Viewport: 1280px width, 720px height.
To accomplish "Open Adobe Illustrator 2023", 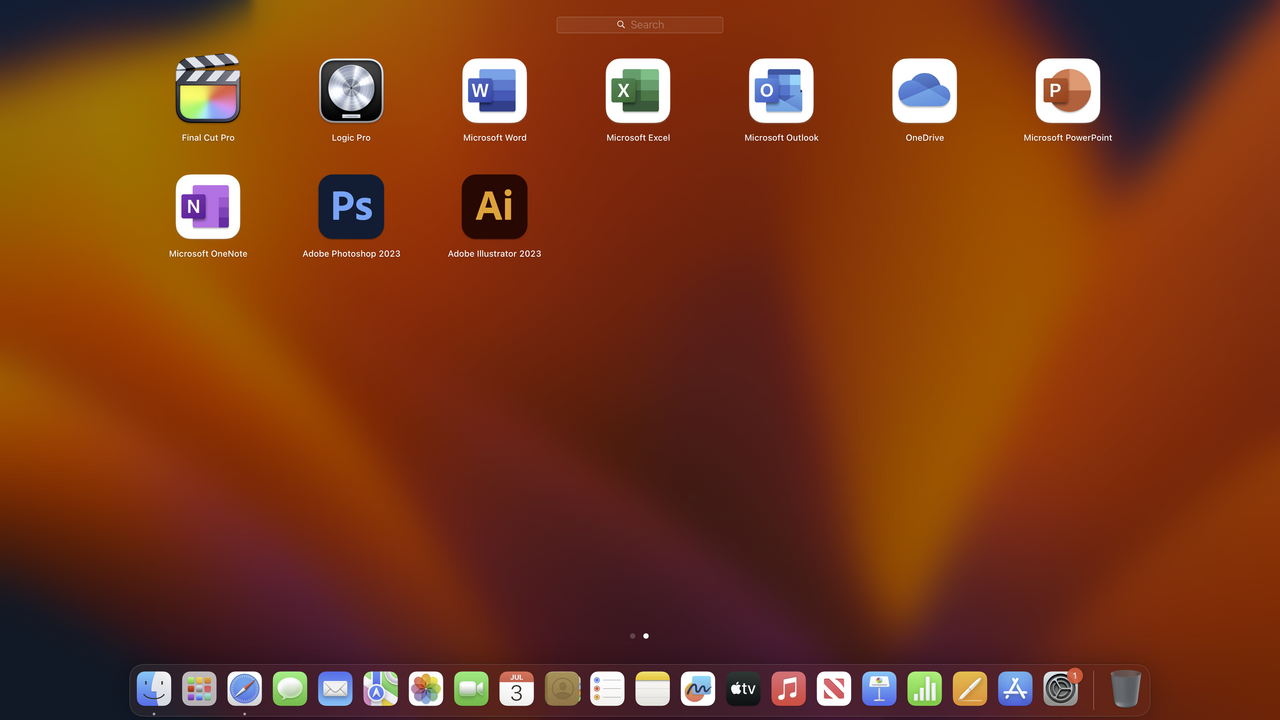I will point(494,207).
